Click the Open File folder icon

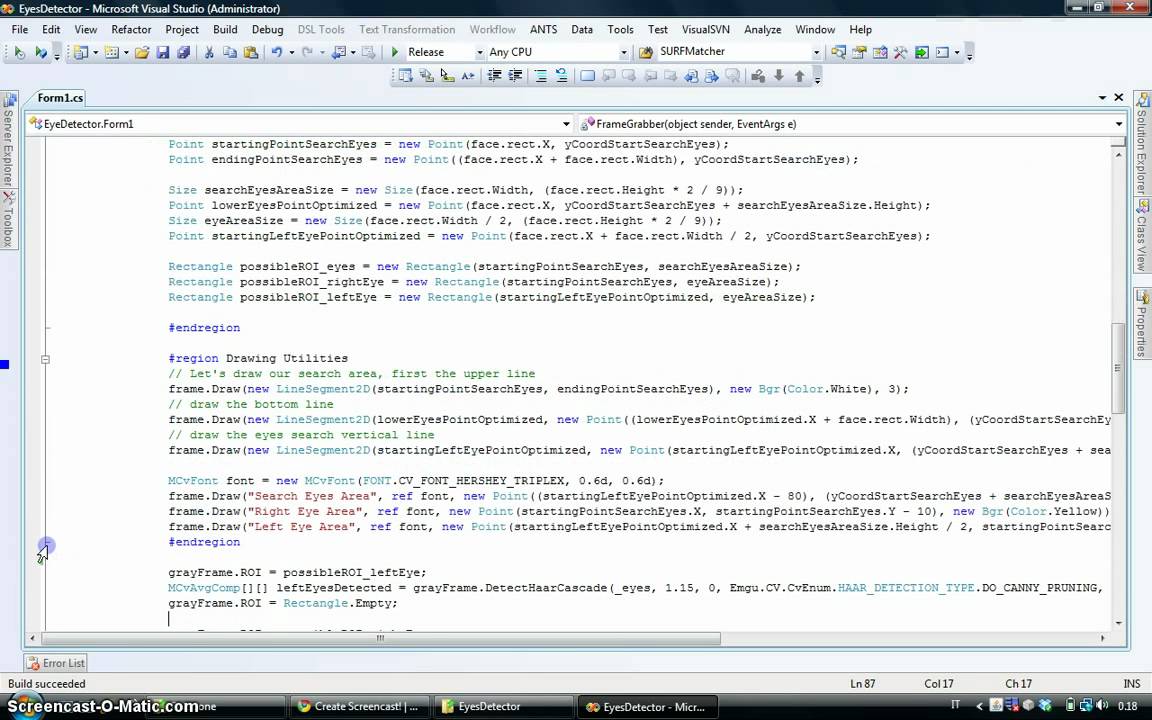[x=142, y=52]
